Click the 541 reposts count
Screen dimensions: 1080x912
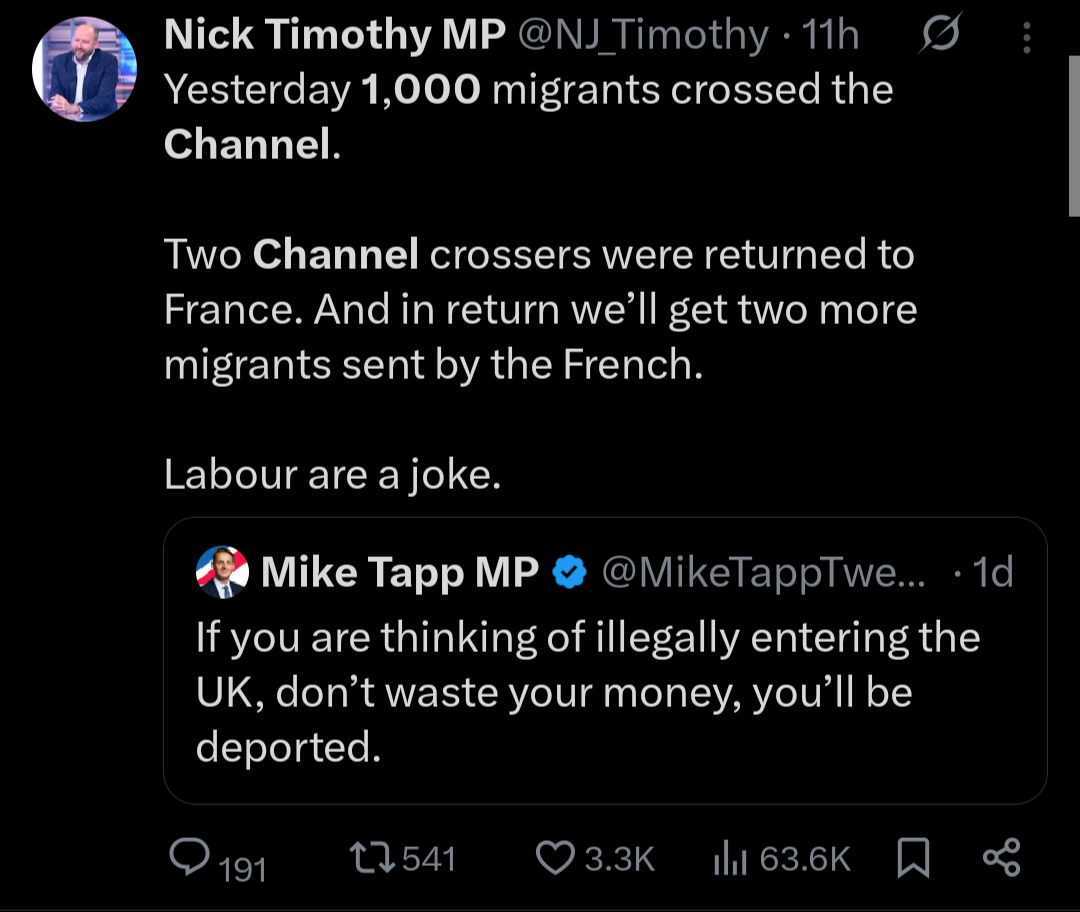click(x=429, y=858)
